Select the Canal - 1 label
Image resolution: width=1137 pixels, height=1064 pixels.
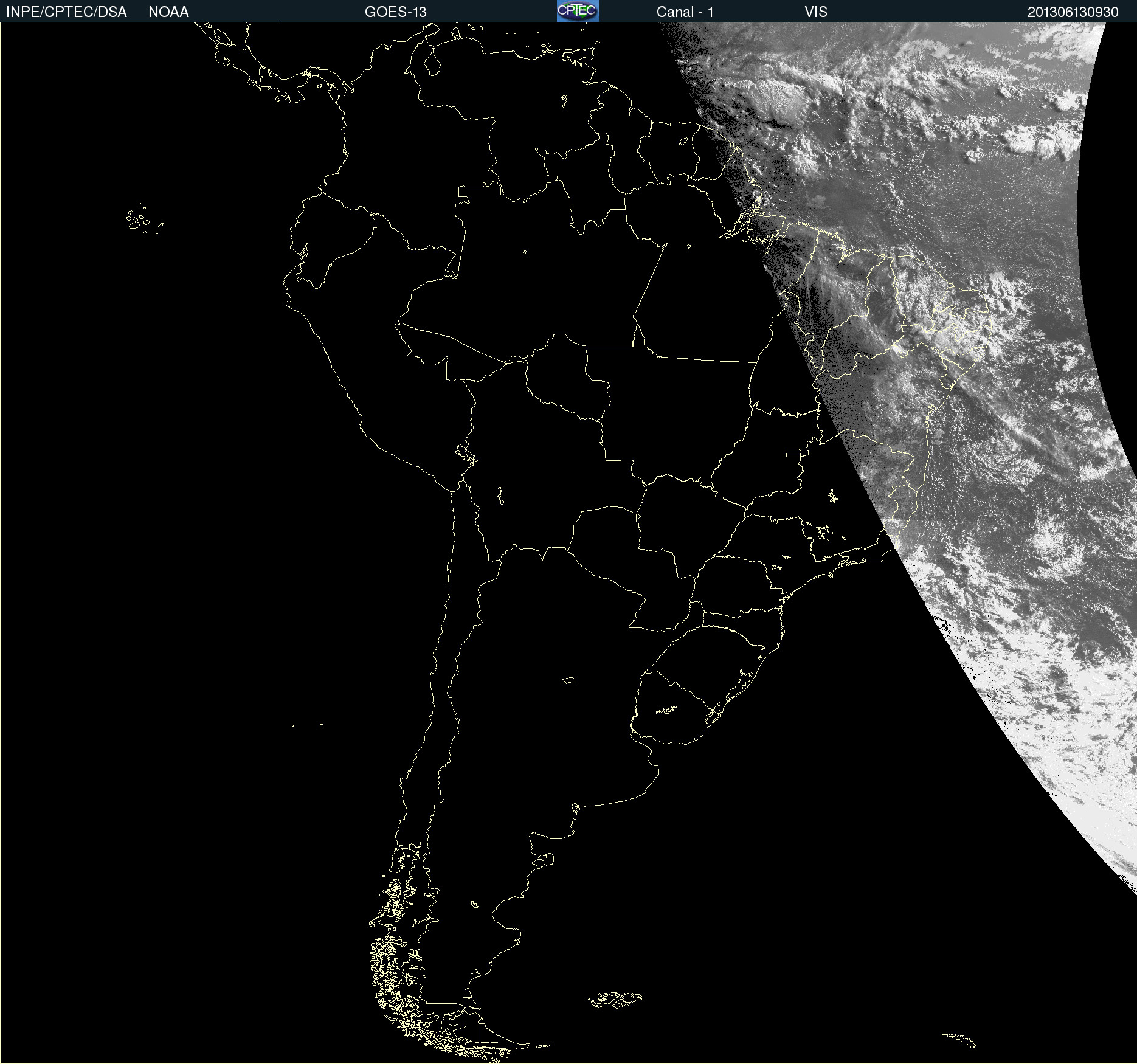pos(685,12)
